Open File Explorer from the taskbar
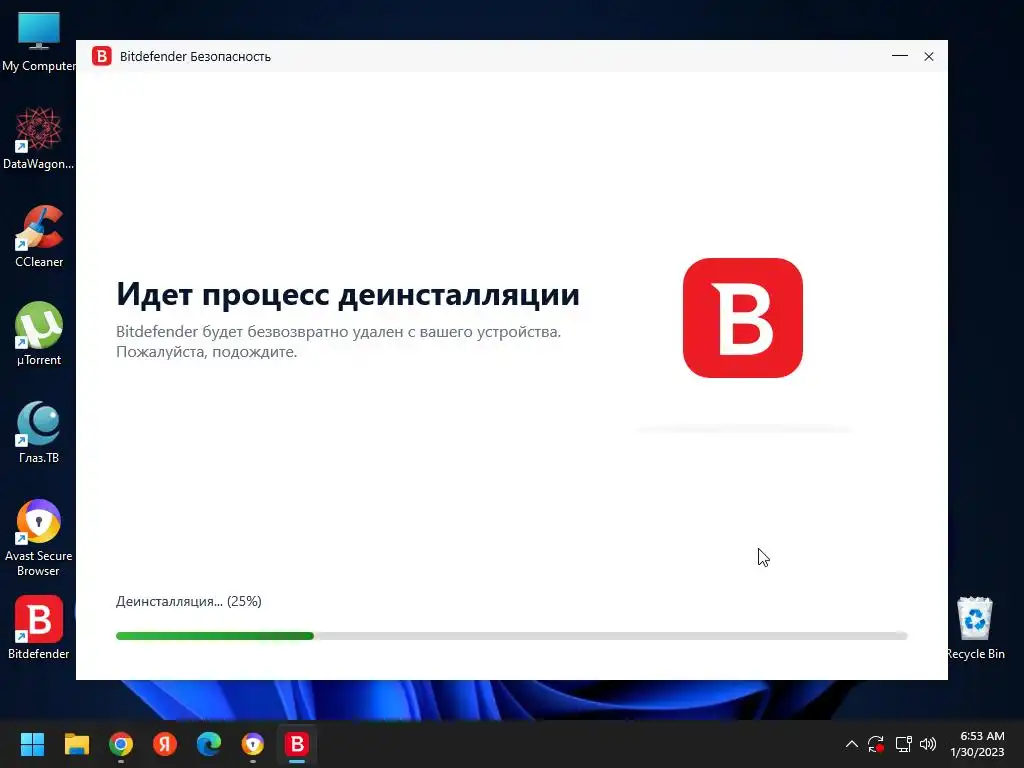 tap(76, 744)
